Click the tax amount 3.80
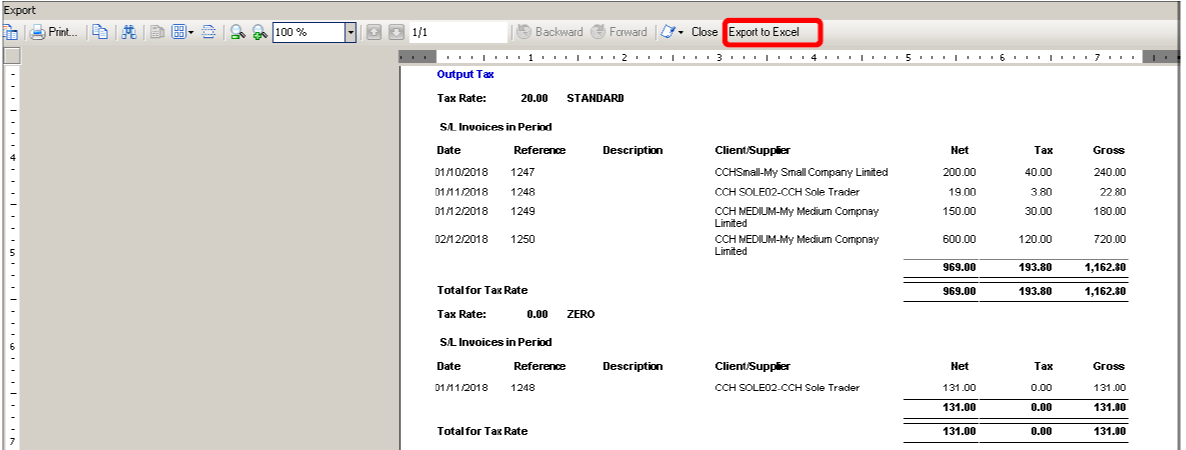The height and width of the screenshot is (450, 1186). point(1040,192)
